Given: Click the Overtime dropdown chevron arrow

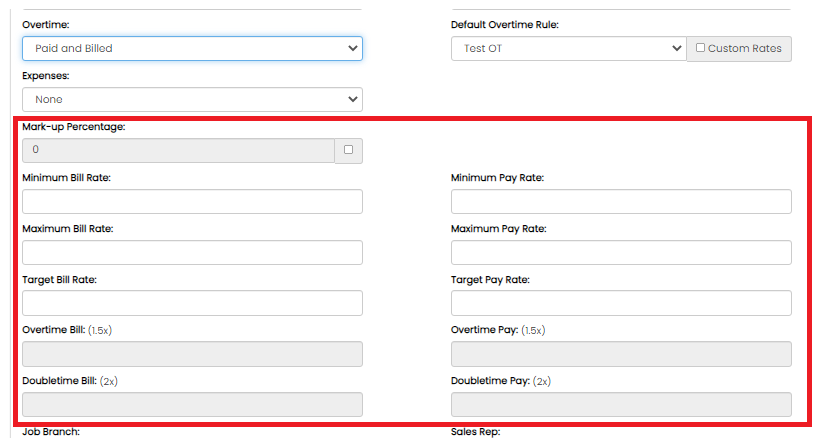Looking at the screenshot, I should coord(353,48).
